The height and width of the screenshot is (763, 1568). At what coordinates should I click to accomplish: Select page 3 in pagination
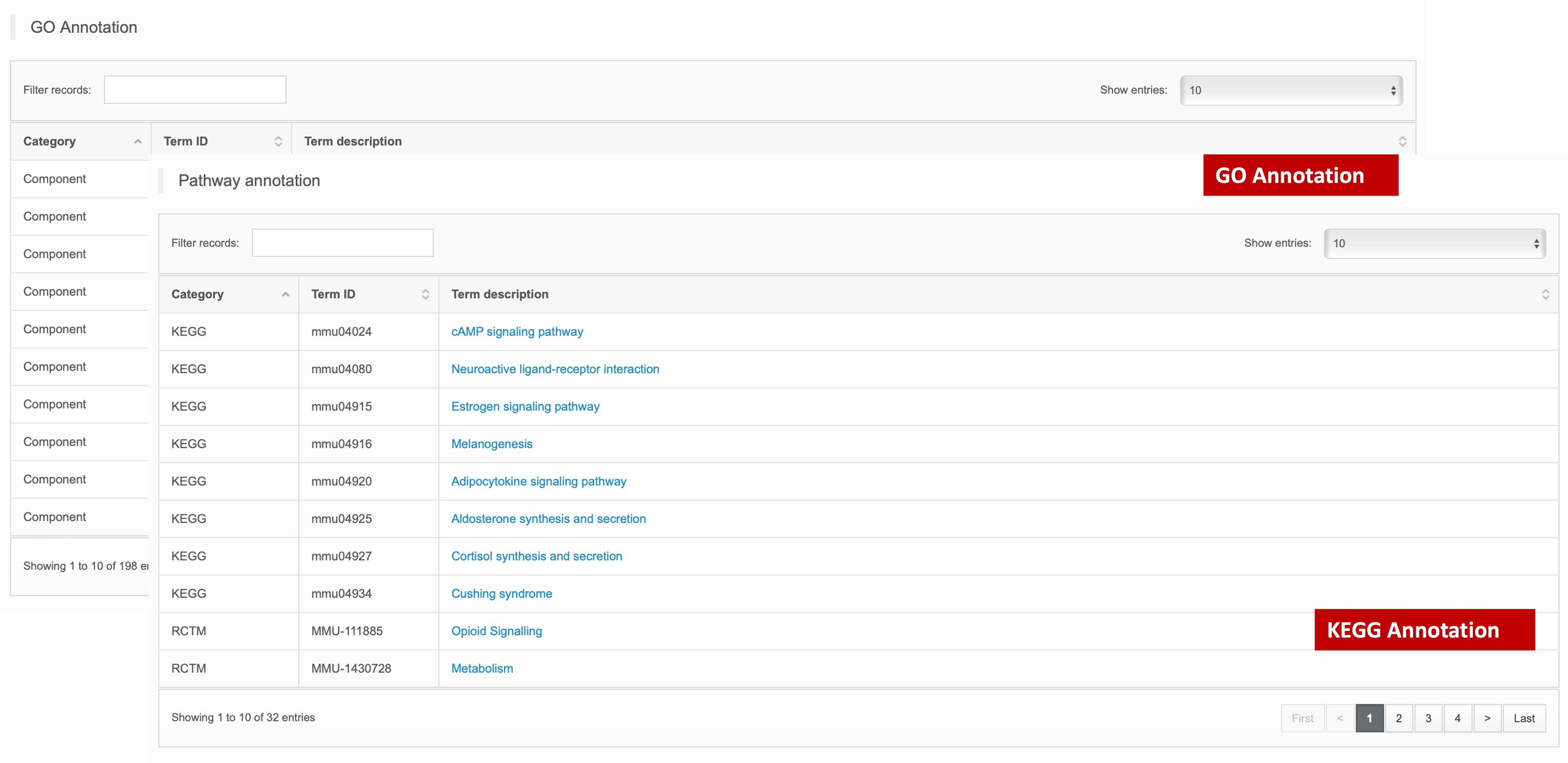1428,718
